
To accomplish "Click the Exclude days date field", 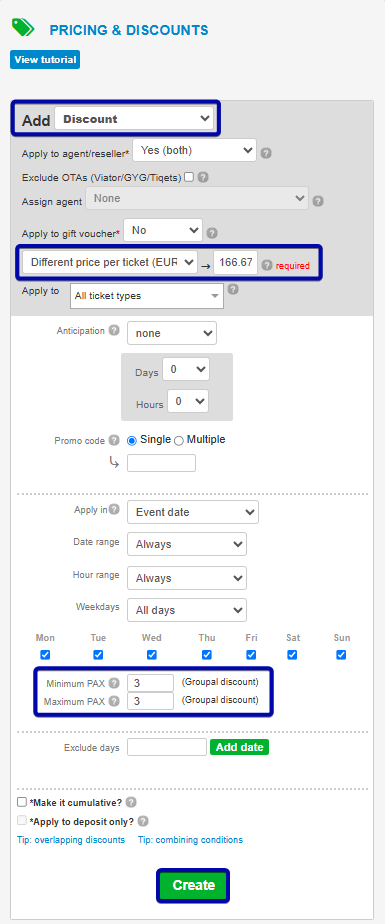I will 167,747.
